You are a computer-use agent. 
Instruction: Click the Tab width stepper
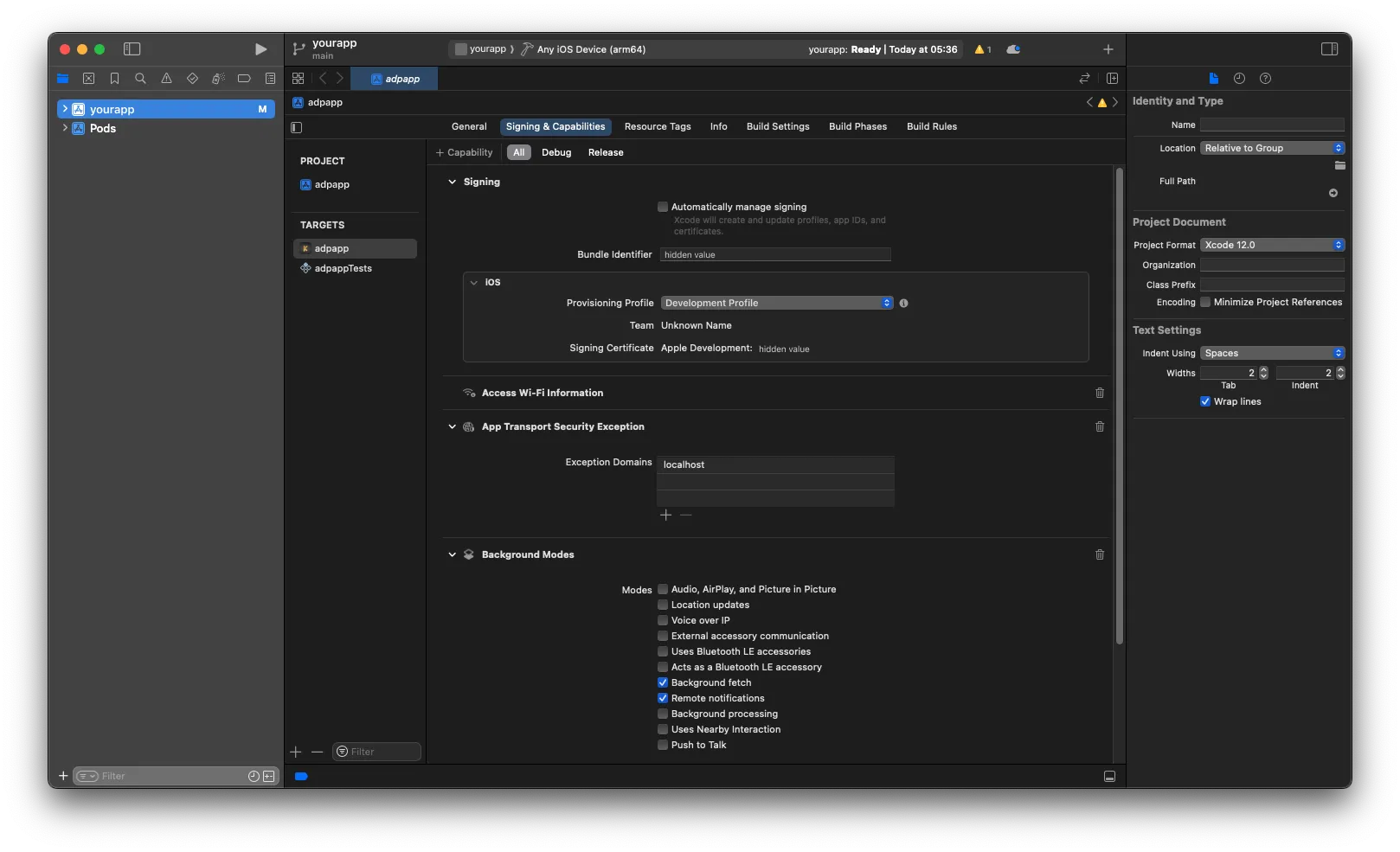point(1263,373)
